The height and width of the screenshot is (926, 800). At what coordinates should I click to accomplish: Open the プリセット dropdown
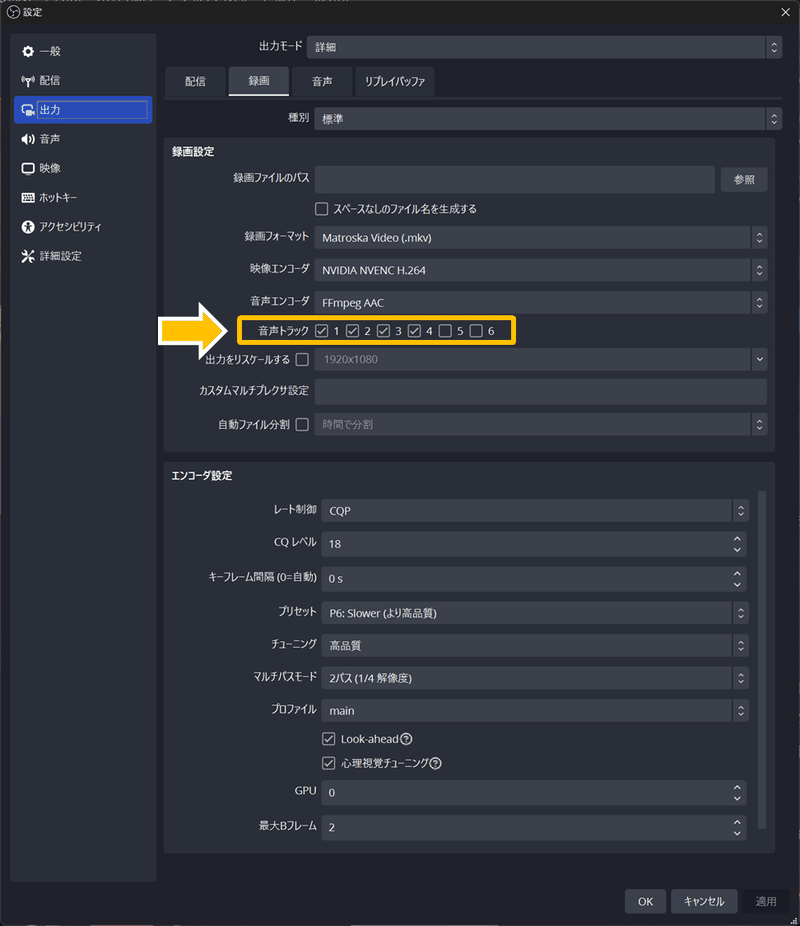tap(535, 613)
